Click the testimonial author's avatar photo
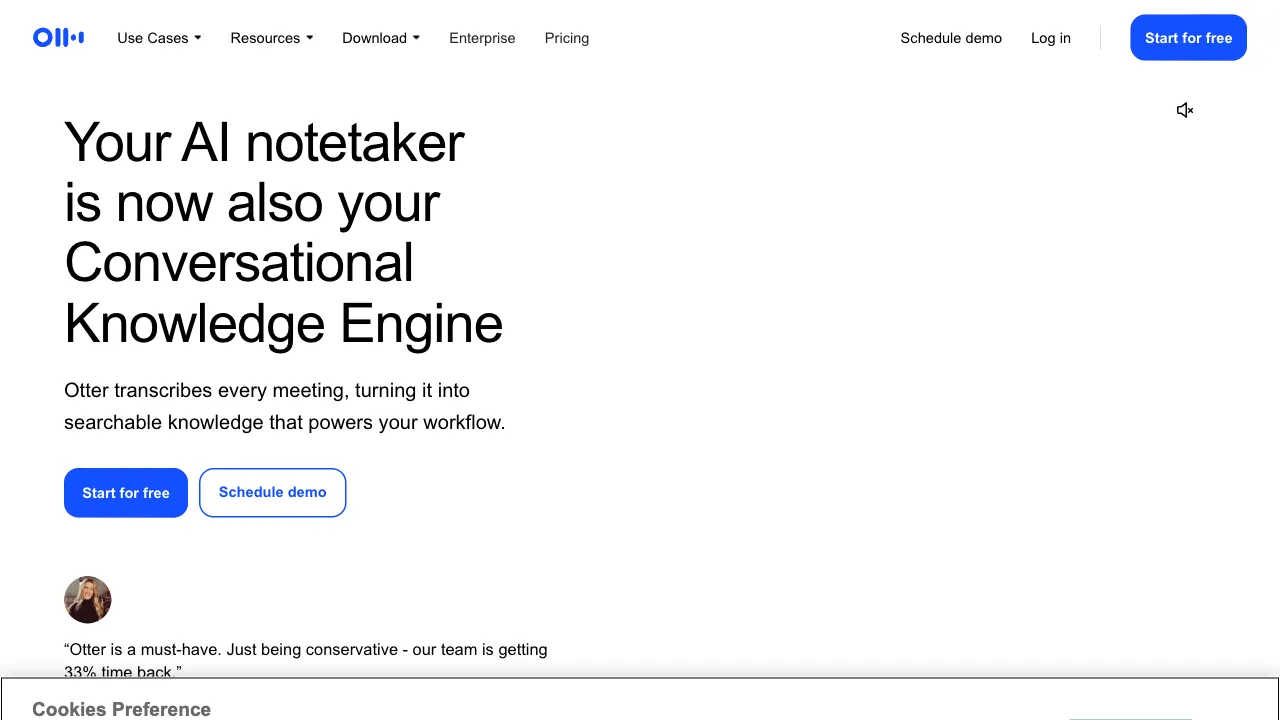The height and width of the screenshot is (720, 1280). pyautogui.click(x=88, y=600)
